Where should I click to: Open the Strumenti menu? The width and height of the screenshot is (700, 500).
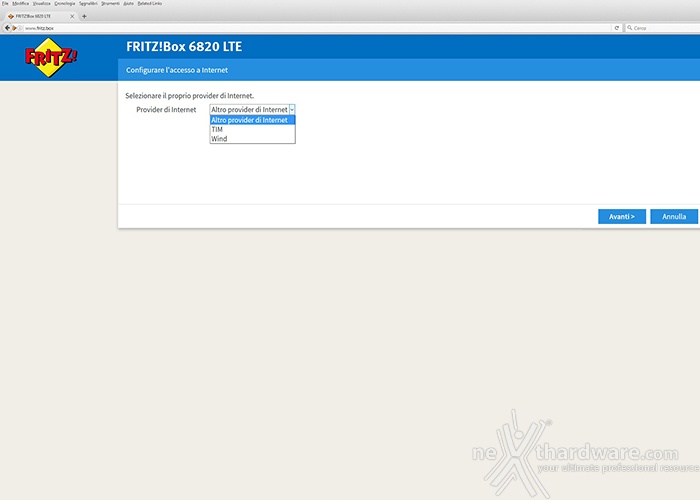click(110, 4)
